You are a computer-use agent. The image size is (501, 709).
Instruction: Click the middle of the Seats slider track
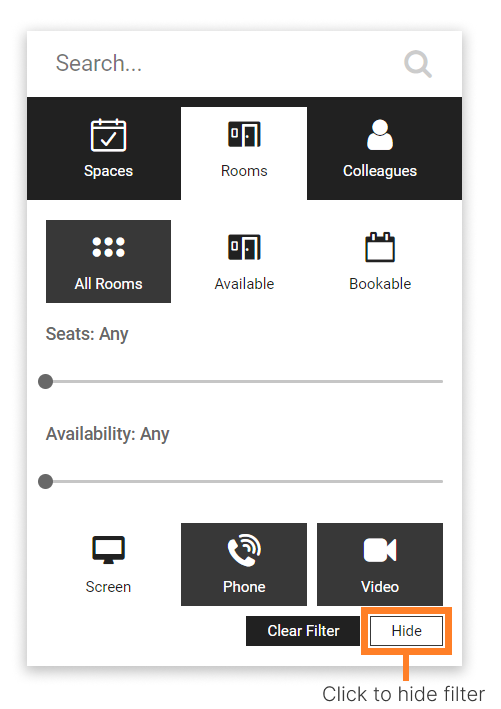pos(244,382)
